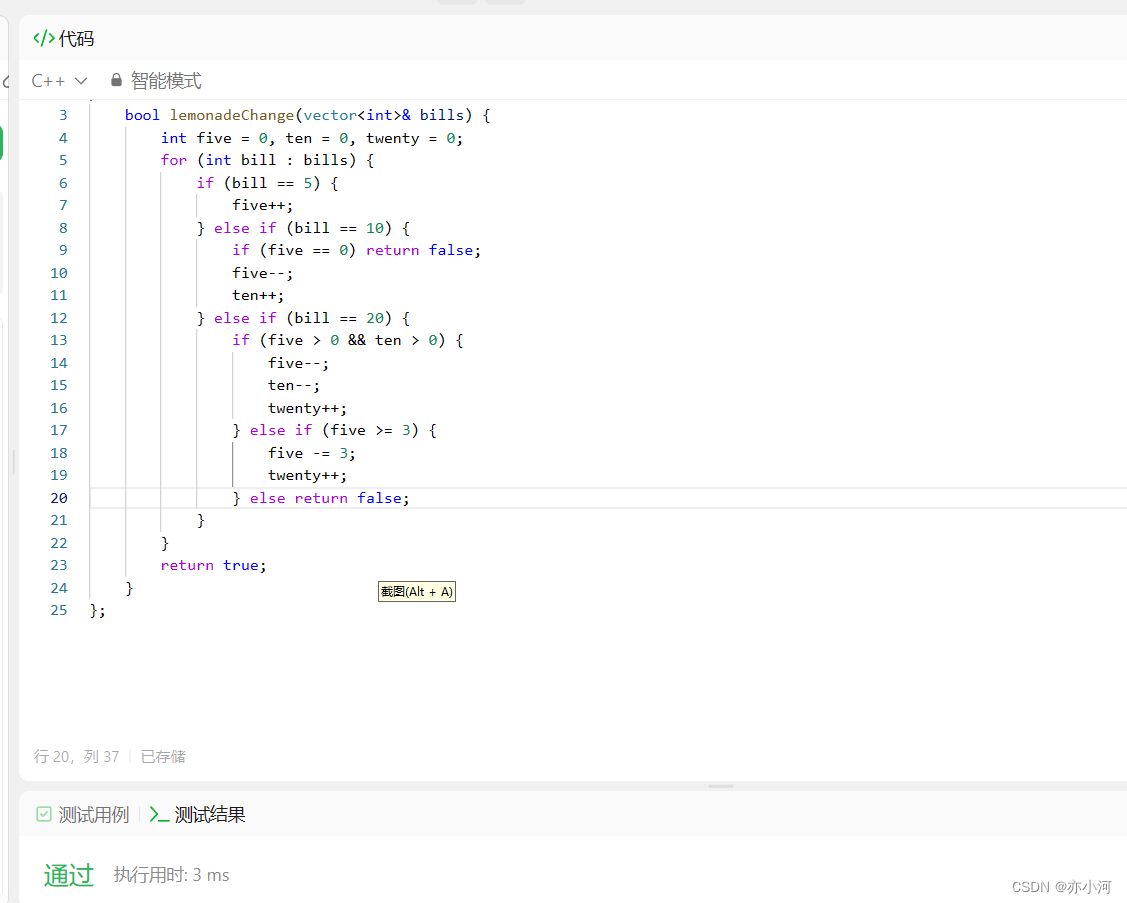
Task: Click the checkbox icon beside 测试用例
Action: (44, 814)
